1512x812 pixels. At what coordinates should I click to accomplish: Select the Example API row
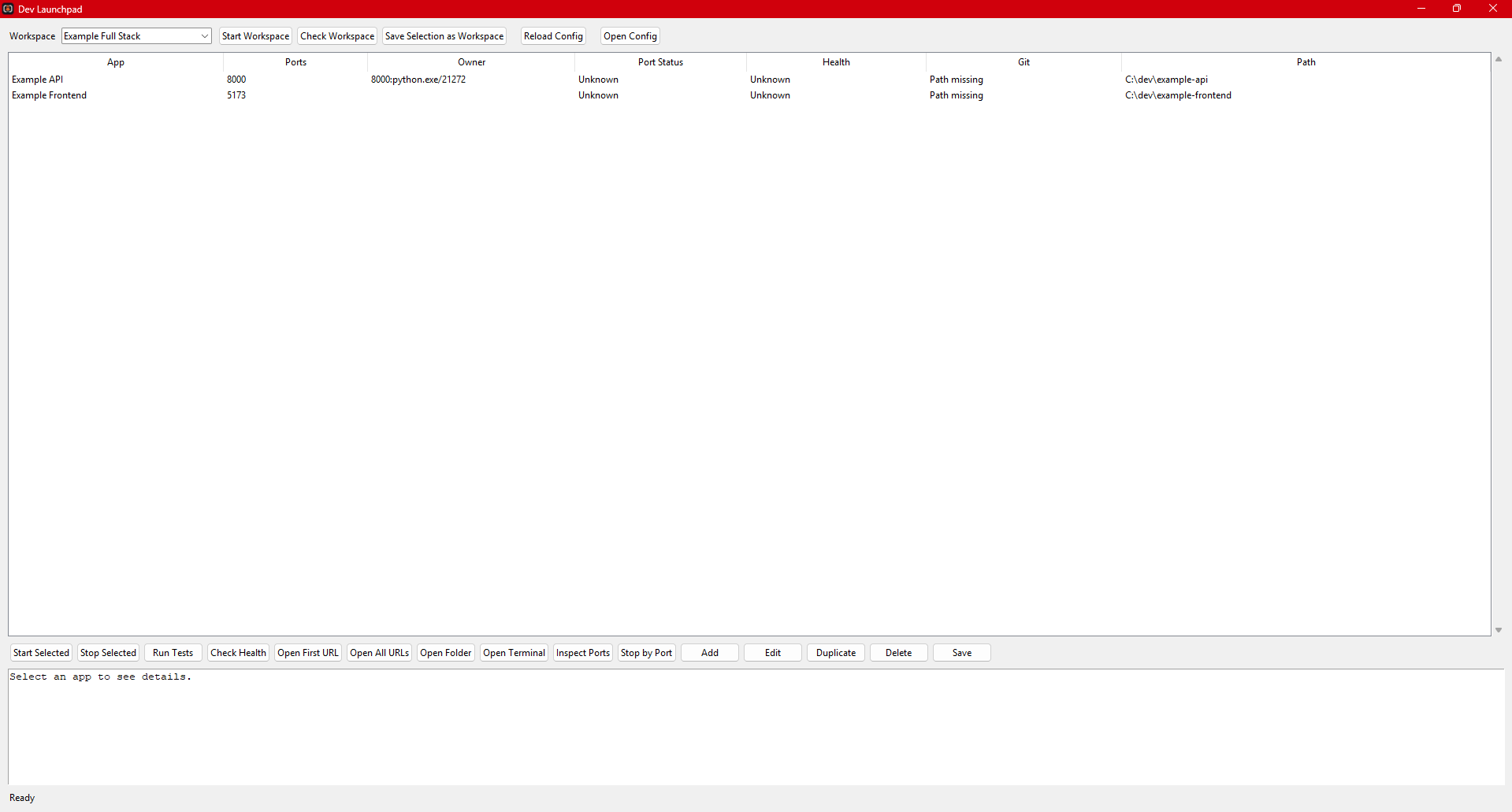pyautogui.click(x=749, y=80)
